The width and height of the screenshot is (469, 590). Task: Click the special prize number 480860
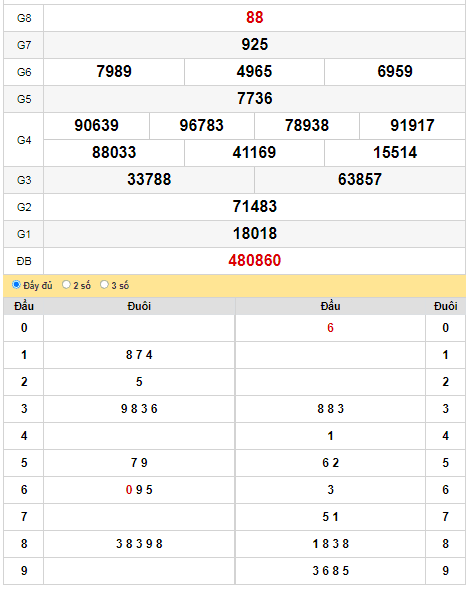(x=254, y=260)
